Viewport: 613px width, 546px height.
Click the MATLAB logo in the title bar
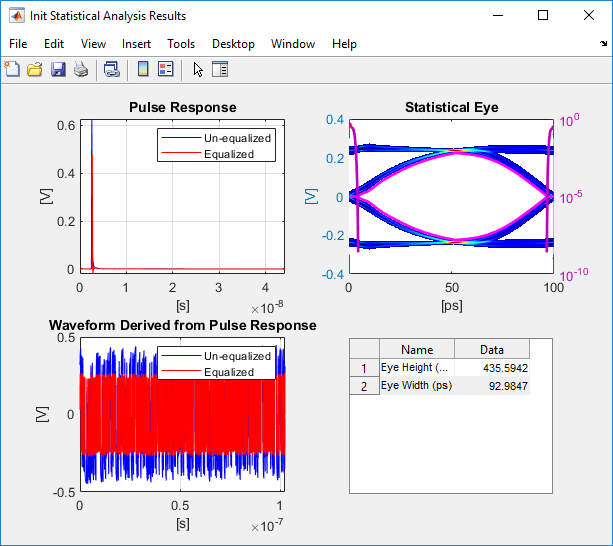[17, 16]
